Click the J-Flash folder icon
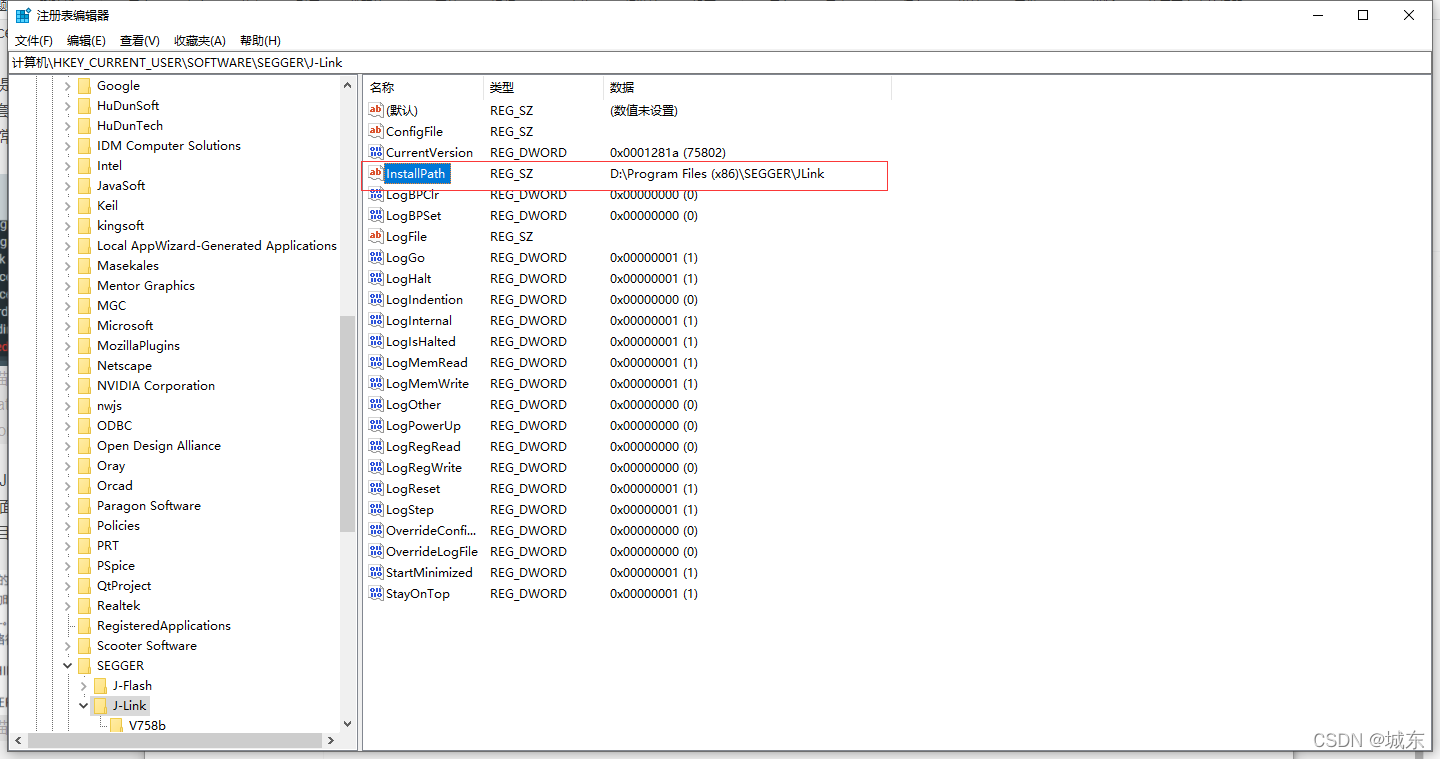Viewport: 1440px width, 759px height. [100, 685]
